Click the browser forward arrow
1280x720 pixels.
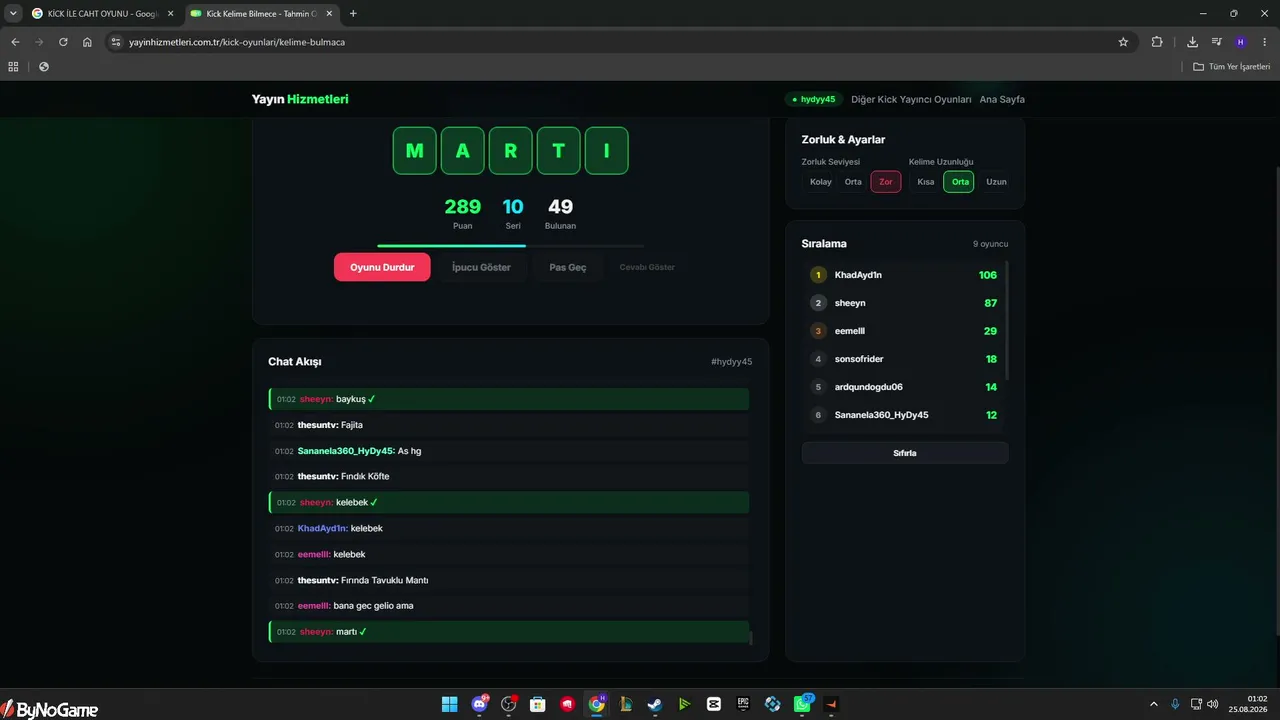coord(39,42)
